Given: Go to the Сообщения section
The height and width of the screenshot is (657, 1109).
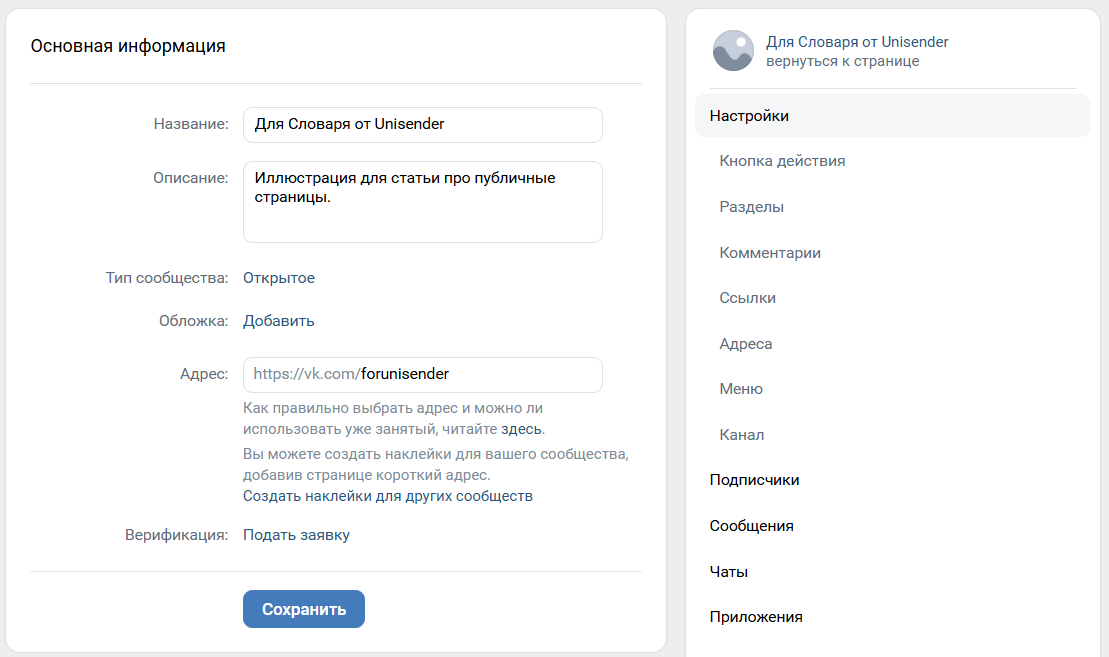Looking at the screenshot, I should [x=752, y=526].
